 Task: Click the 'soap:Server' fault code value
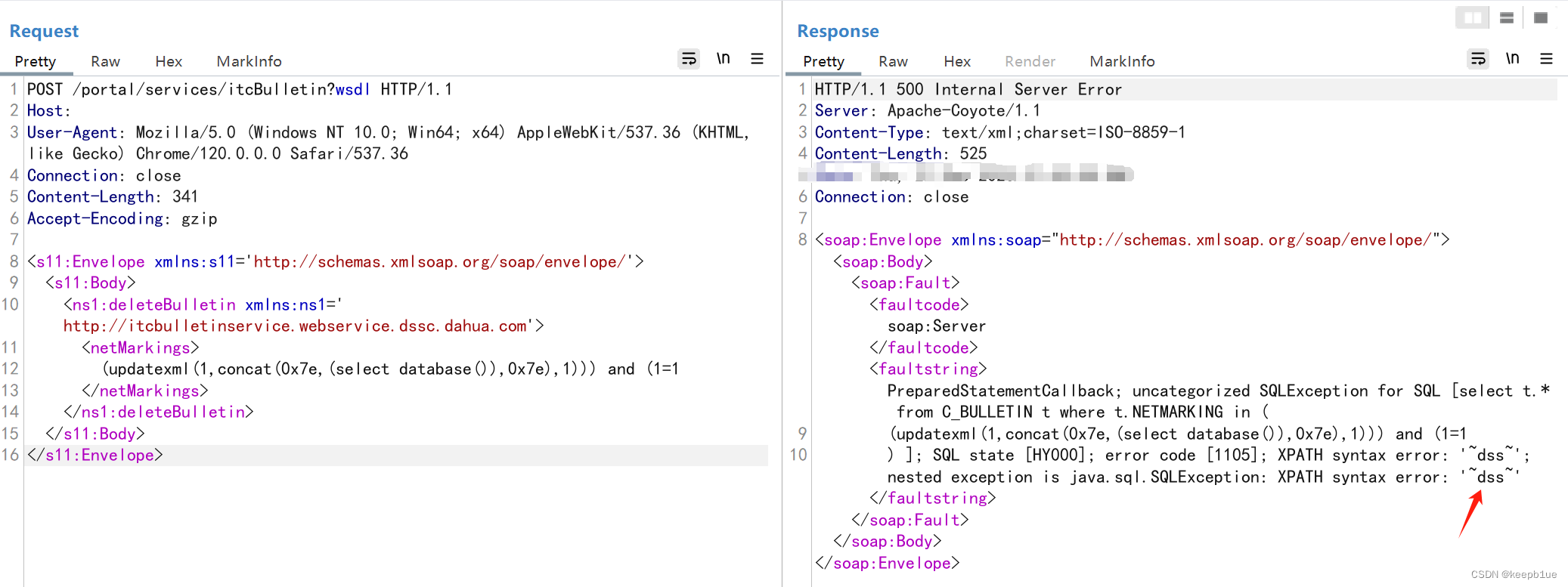(937, 326)
